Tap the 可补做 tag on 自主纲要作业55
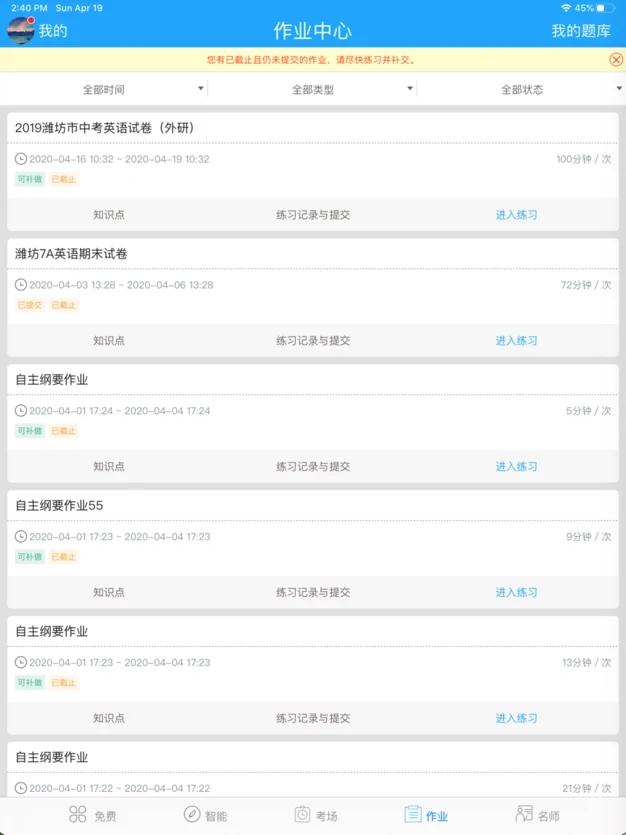Screen dimensions: 626x835 click(x=30, y=557)
